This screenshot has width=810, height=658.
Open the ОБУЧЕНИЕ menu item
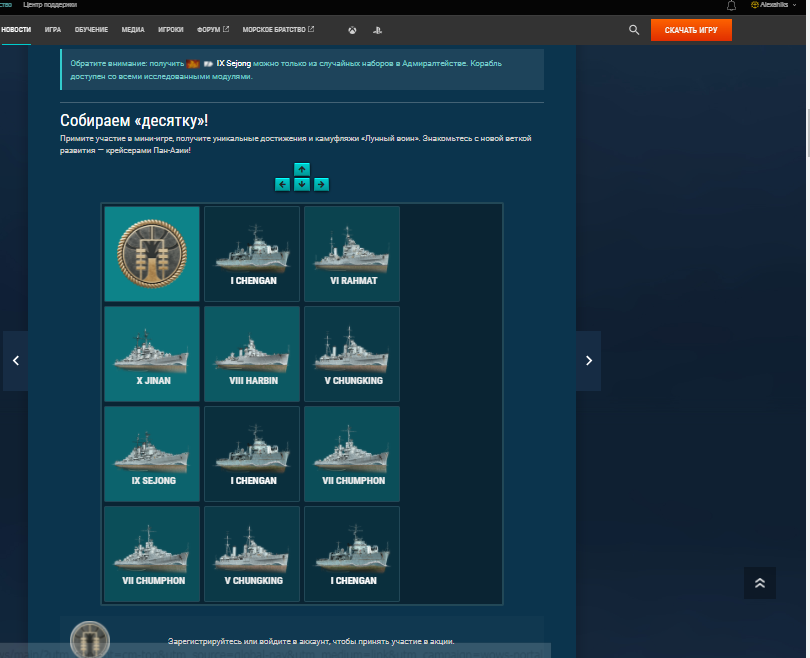click(x=91, y=30)
